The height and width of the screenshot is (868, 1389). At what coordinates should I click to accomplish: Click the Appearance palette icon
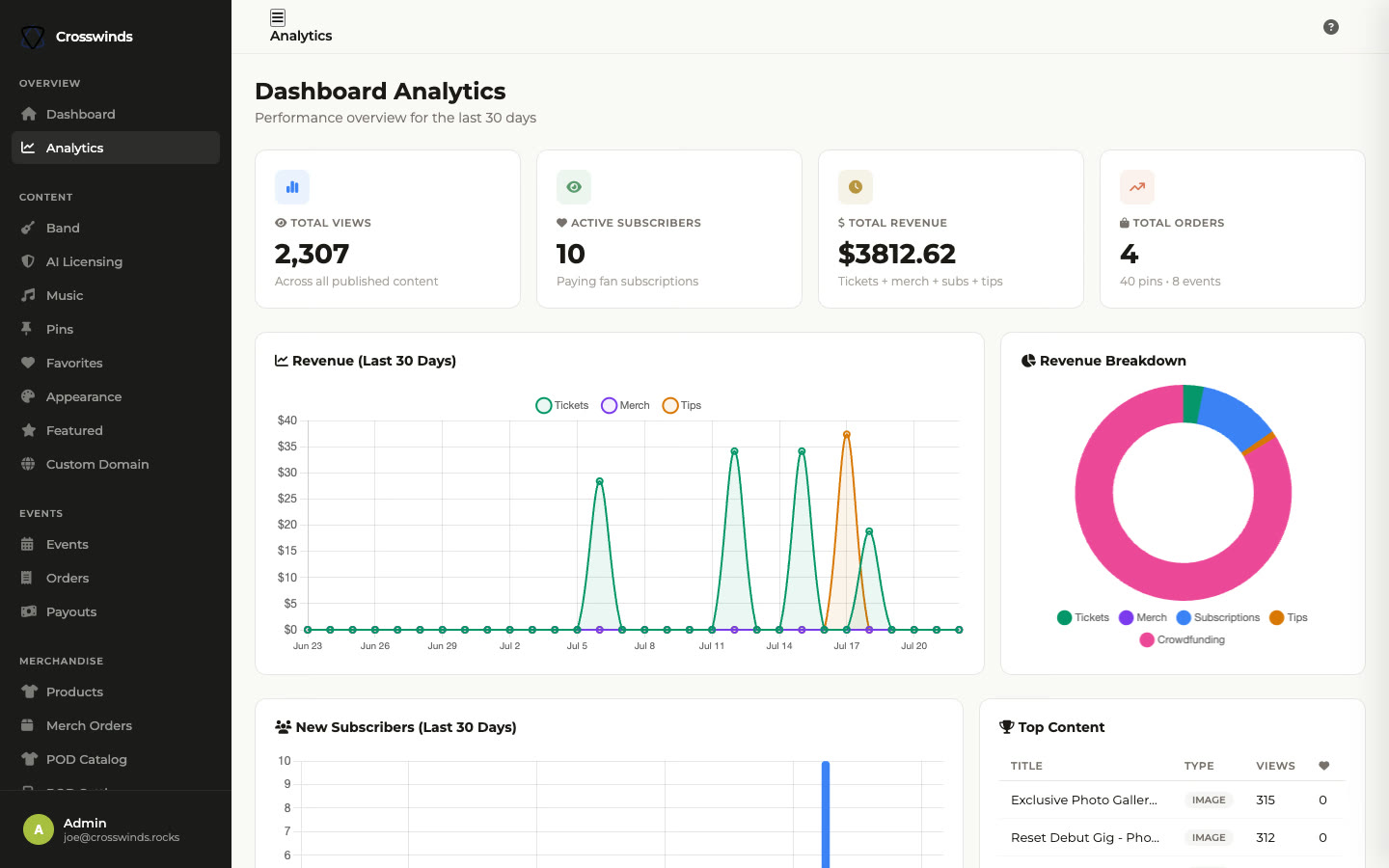pos(28,396)
